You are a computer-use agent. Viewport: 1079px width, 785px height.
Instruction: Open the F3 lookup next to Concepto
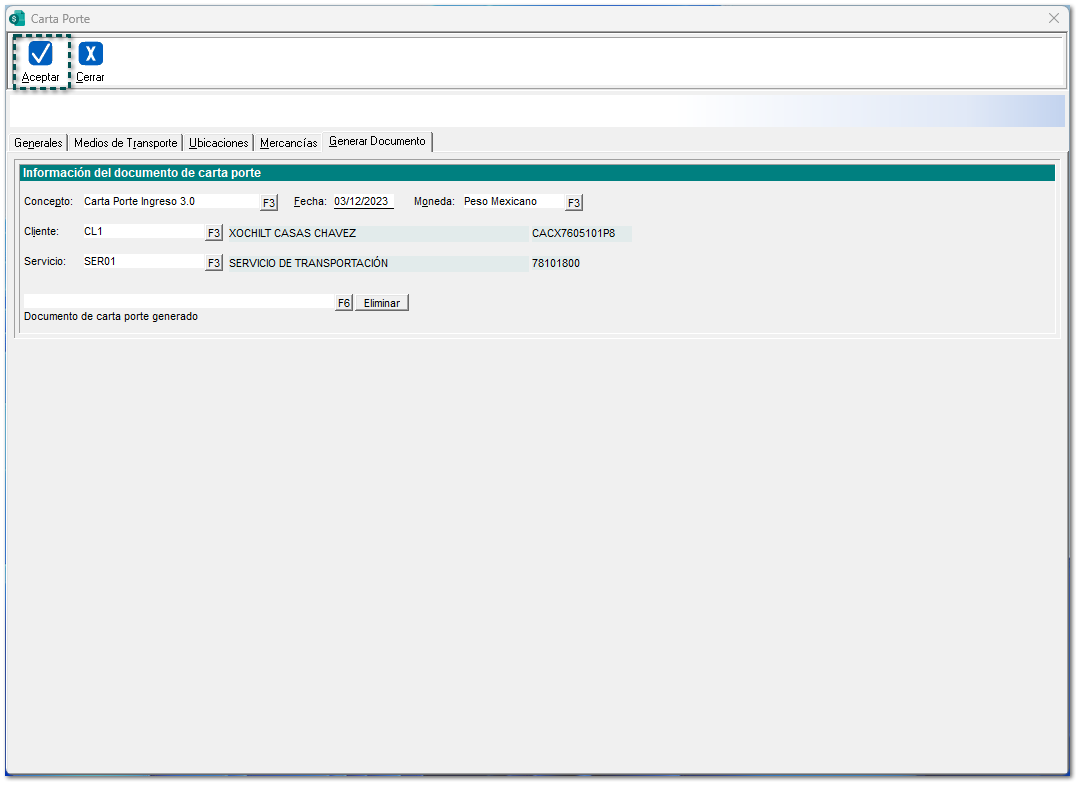pos(269,203)
